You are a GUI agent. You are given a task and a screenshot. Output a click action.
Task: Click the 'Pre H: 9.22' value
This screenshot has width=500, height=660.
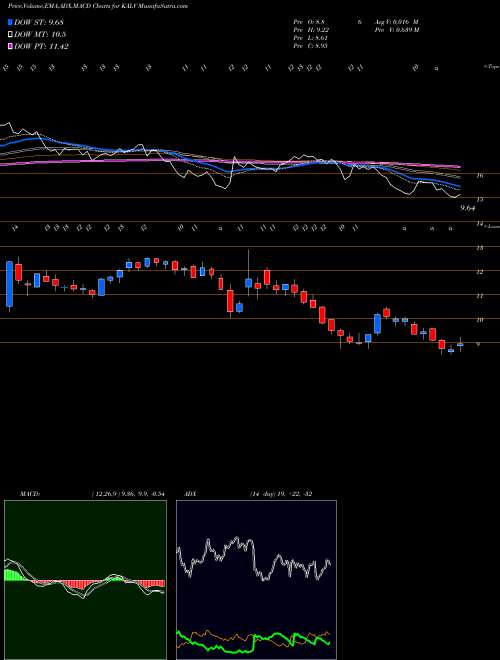pyautogui.click(x=311, y=30)
